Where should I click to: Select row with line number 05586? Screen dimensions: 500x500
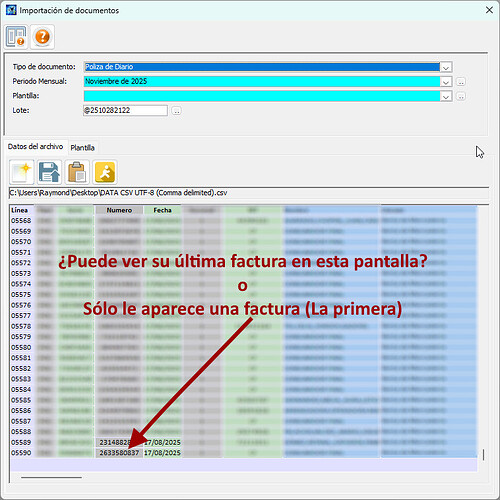pyautogui.click(x=243, y=411)
